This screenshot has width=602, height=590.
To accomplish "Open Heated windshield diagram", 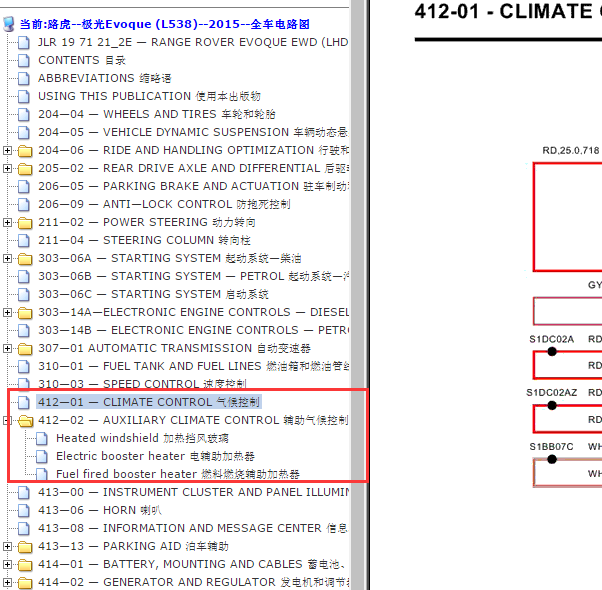I will coord(142,438).
